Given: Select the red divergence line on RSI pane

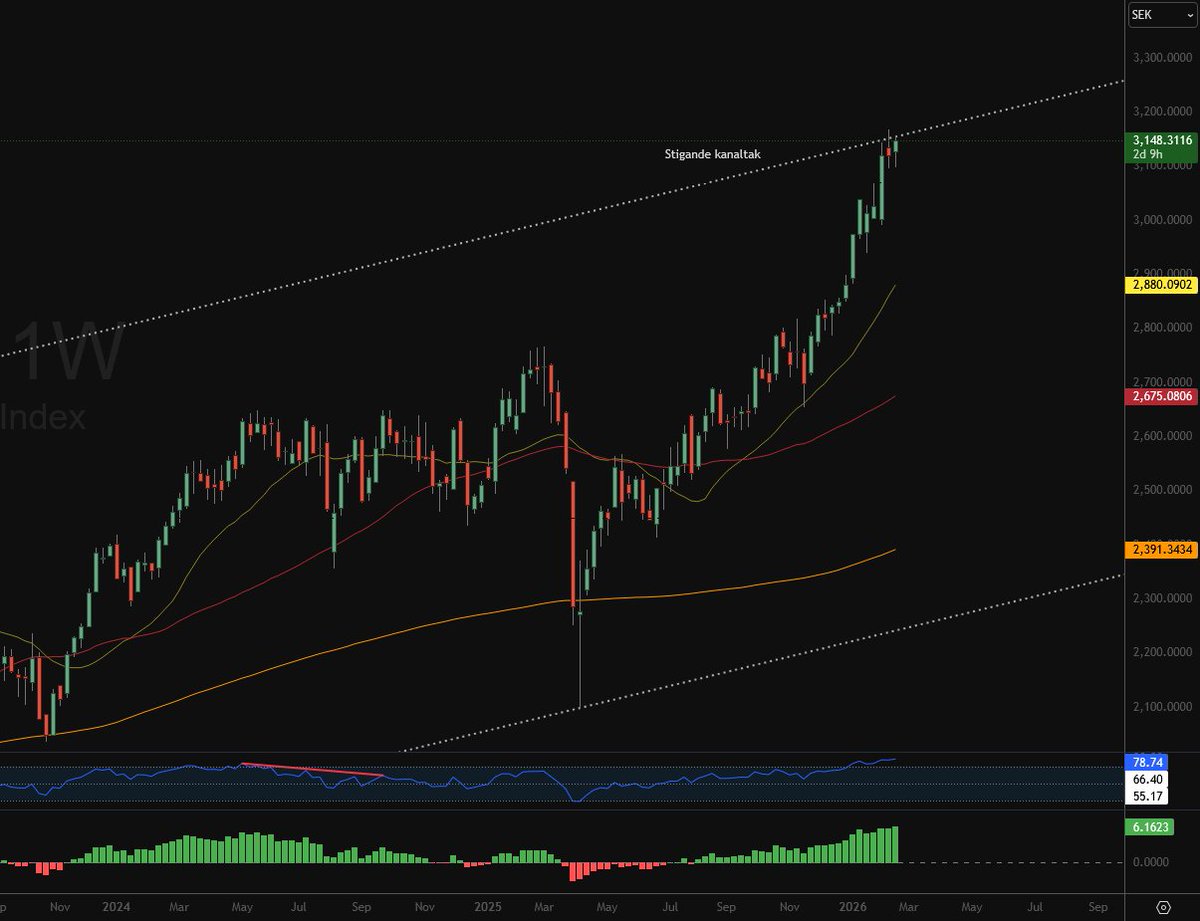Looking at the screenshot, I should pos(313,770).
